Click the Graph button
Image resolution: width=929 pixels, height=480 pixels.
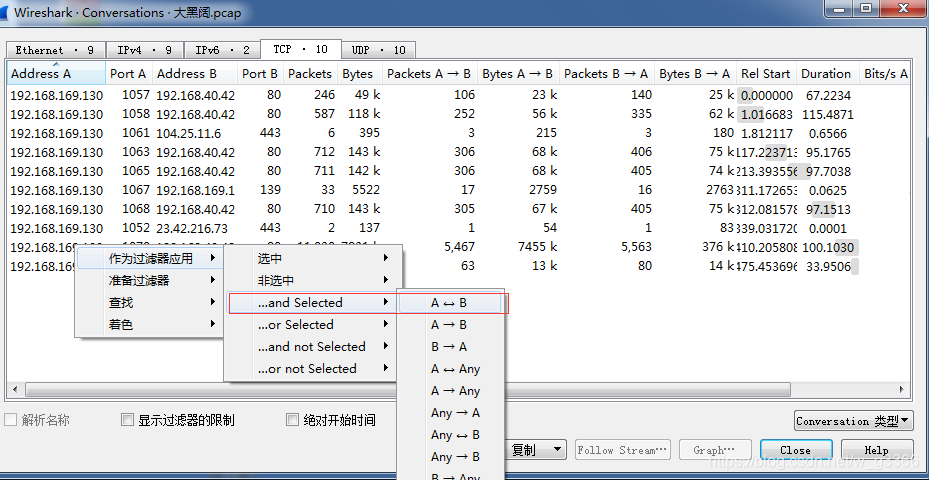(715, 450)
